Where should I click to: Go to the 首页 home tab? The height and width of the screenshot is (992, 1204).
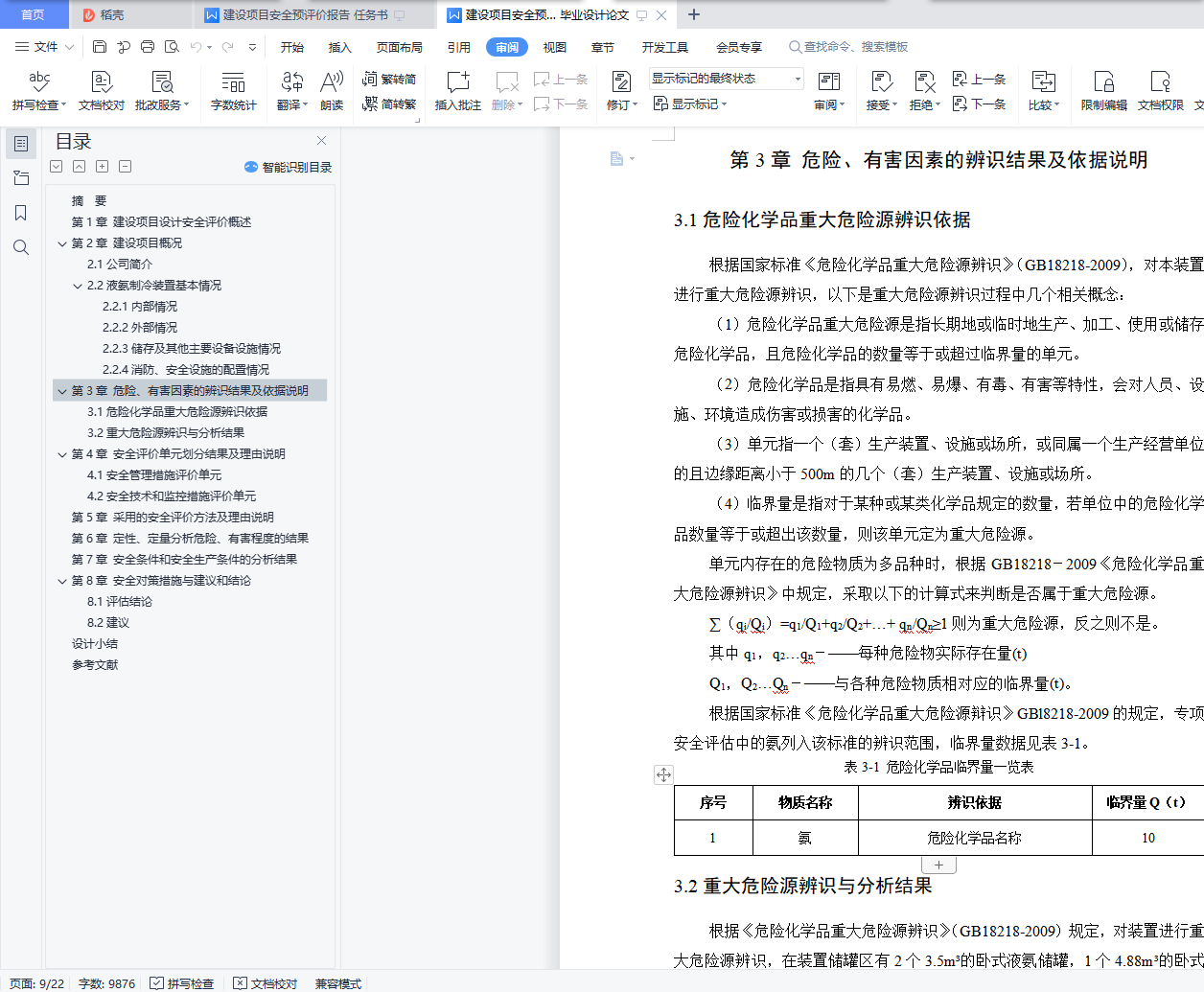click(x=33, y=14)
